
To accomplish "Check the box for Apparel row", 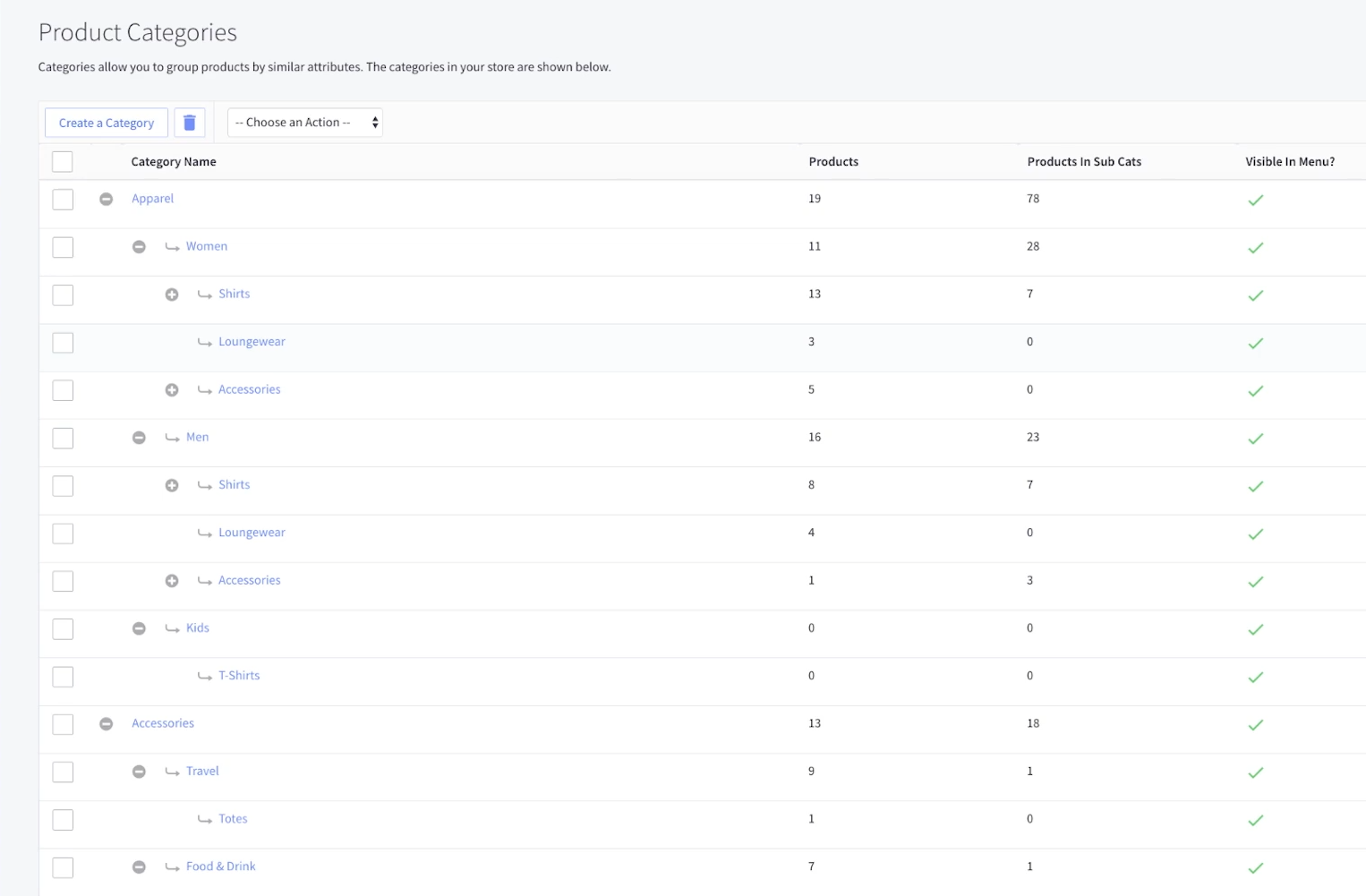I will 63,199.
